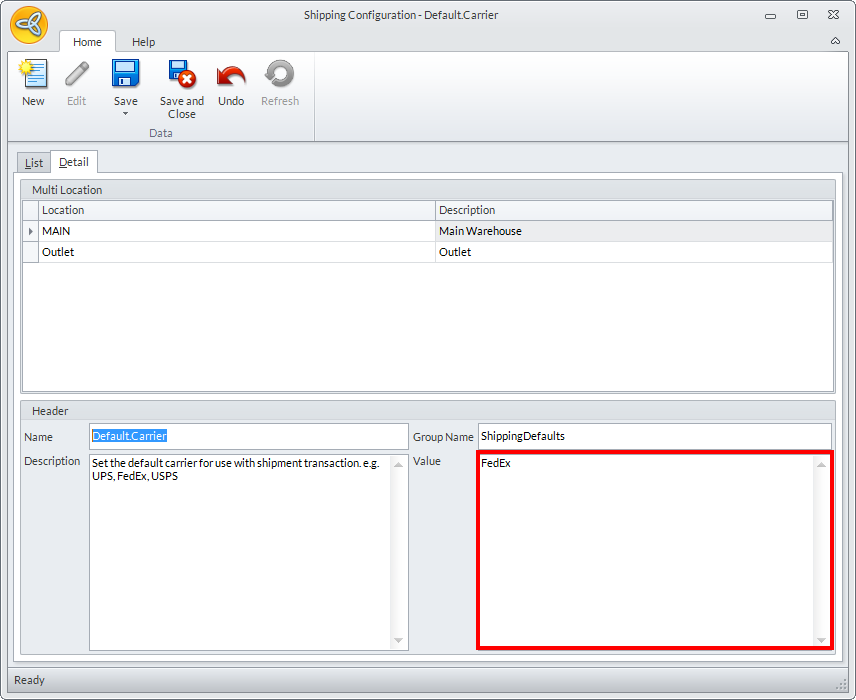Open the Save dropdown arrow

(x=126, y=114)
